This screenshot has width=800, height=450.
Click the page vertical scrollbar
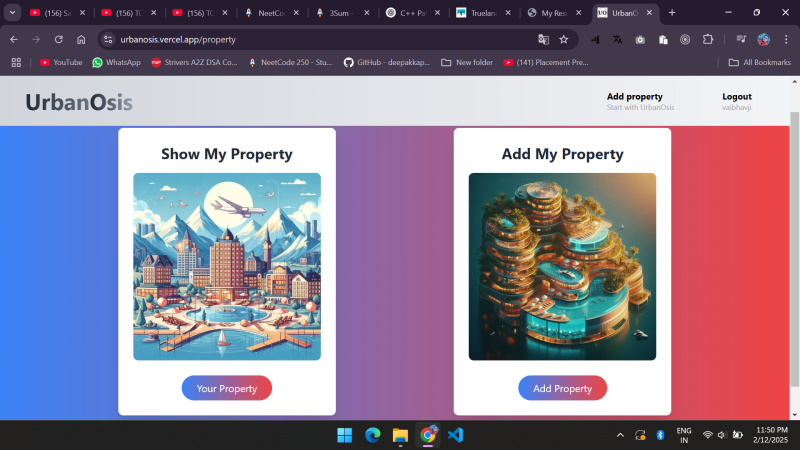coord(794,249)
